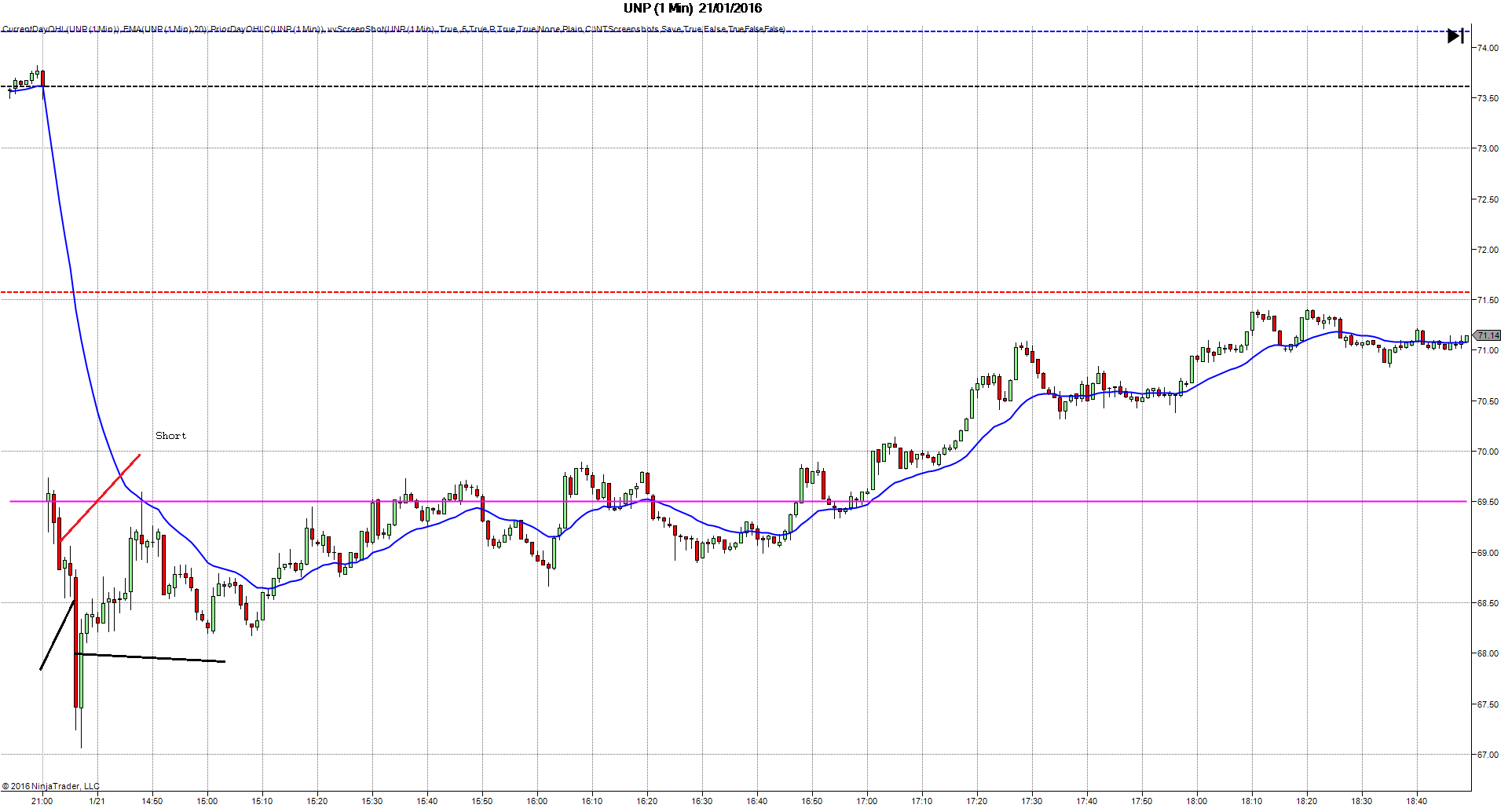Click the 17:30 time axis label

pyautogui.click(x=1032, y=801)
